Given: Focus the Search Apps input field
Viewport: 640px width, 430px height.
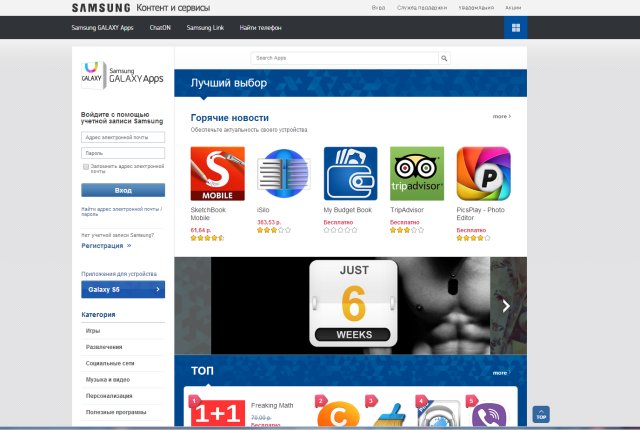Looking at the screenshot, I should point(345,58).
